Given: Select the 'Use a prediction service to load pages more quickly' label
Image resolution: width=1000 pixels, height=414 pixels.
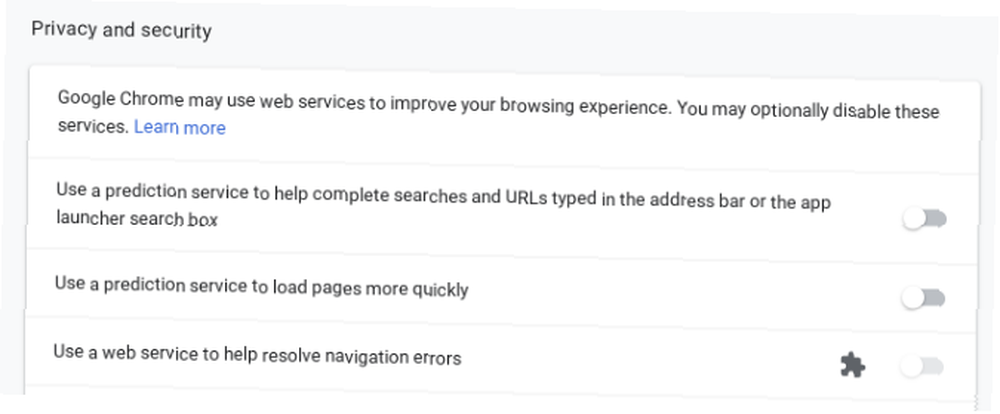Looking at the screenshot, I should coord(261,286).
